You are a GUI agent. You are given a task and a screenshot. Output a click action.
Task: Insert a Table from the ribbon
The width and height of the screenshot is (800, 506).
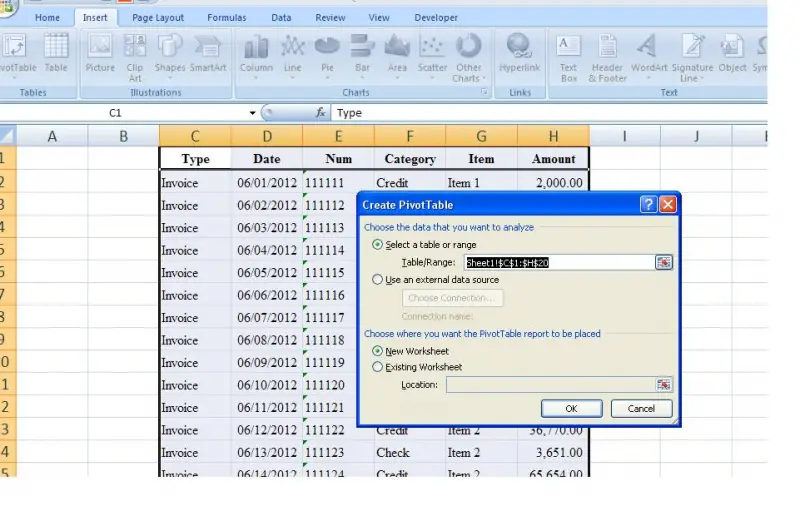tap(56, 53)
